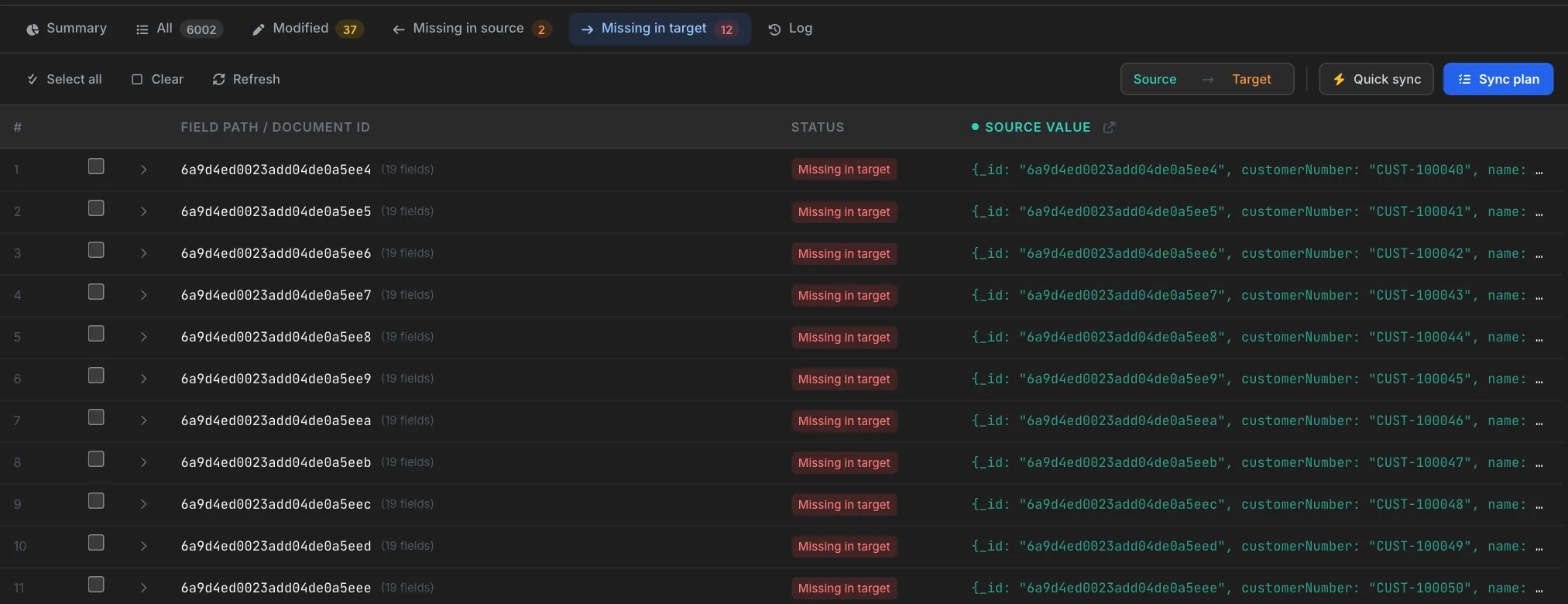The image size is (1568, 604).
Task: Select the checkbox for document ending 5ee8
Action: 96,334
